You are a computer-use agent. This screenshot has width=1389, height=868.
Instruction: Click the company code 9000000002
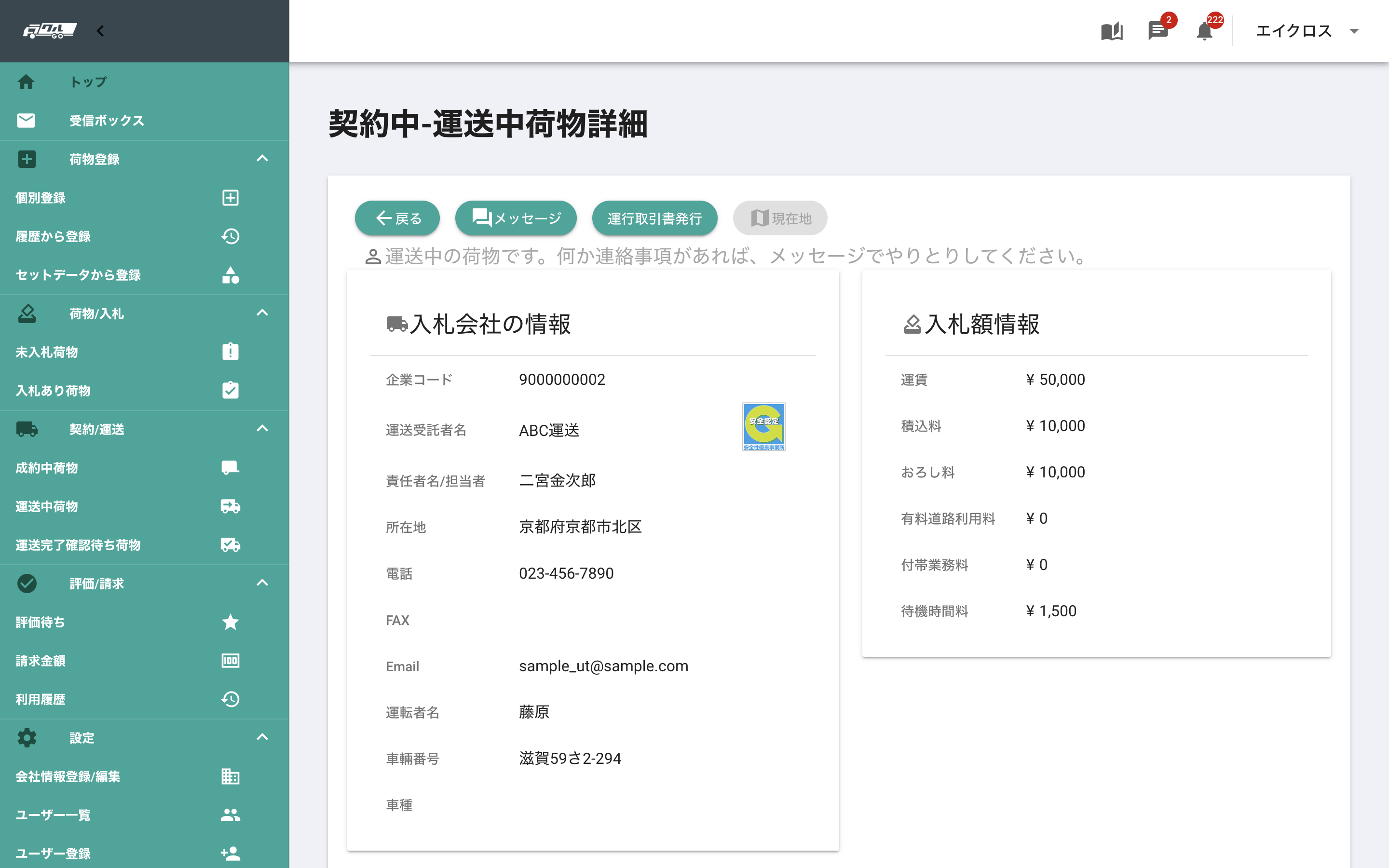tap(562, 380)
